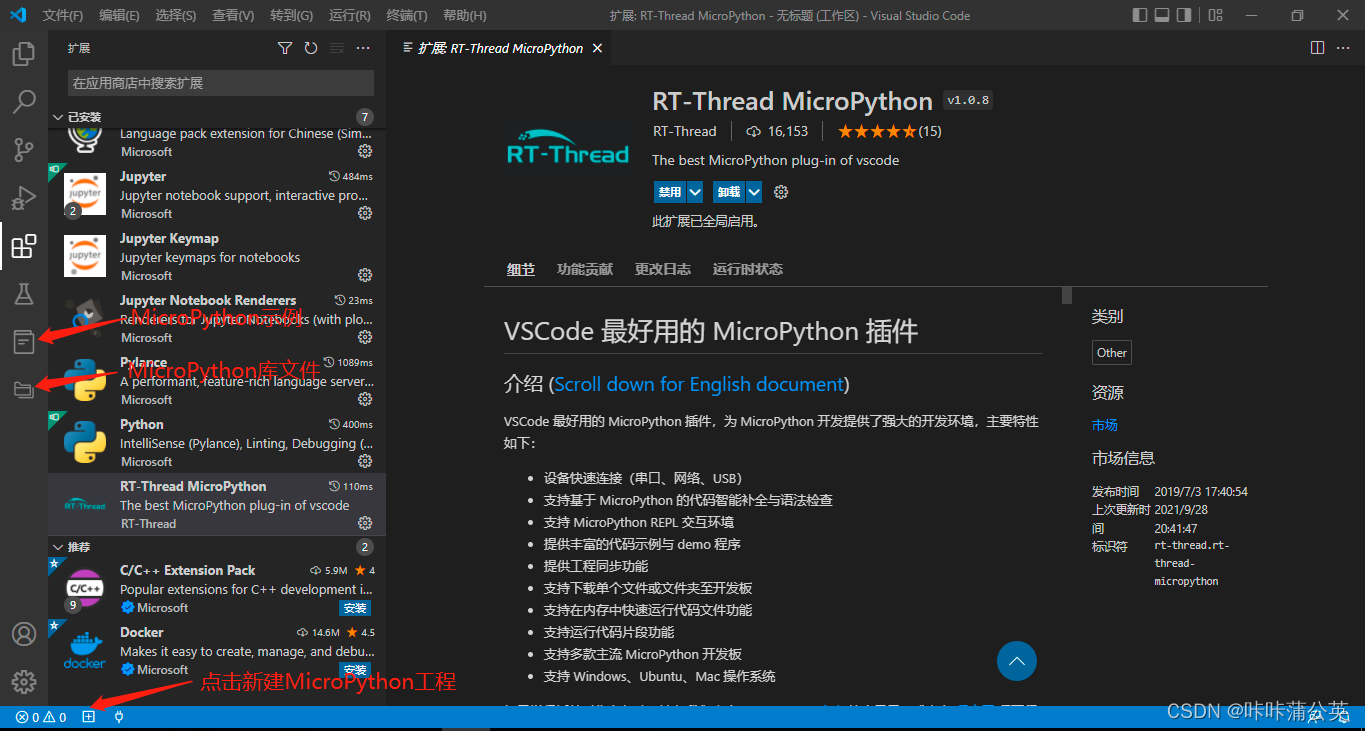The height and width of the screenshot is (731, 1365).
Task: Click the device connect plug icon in status bar
Action: coord(119,717)
